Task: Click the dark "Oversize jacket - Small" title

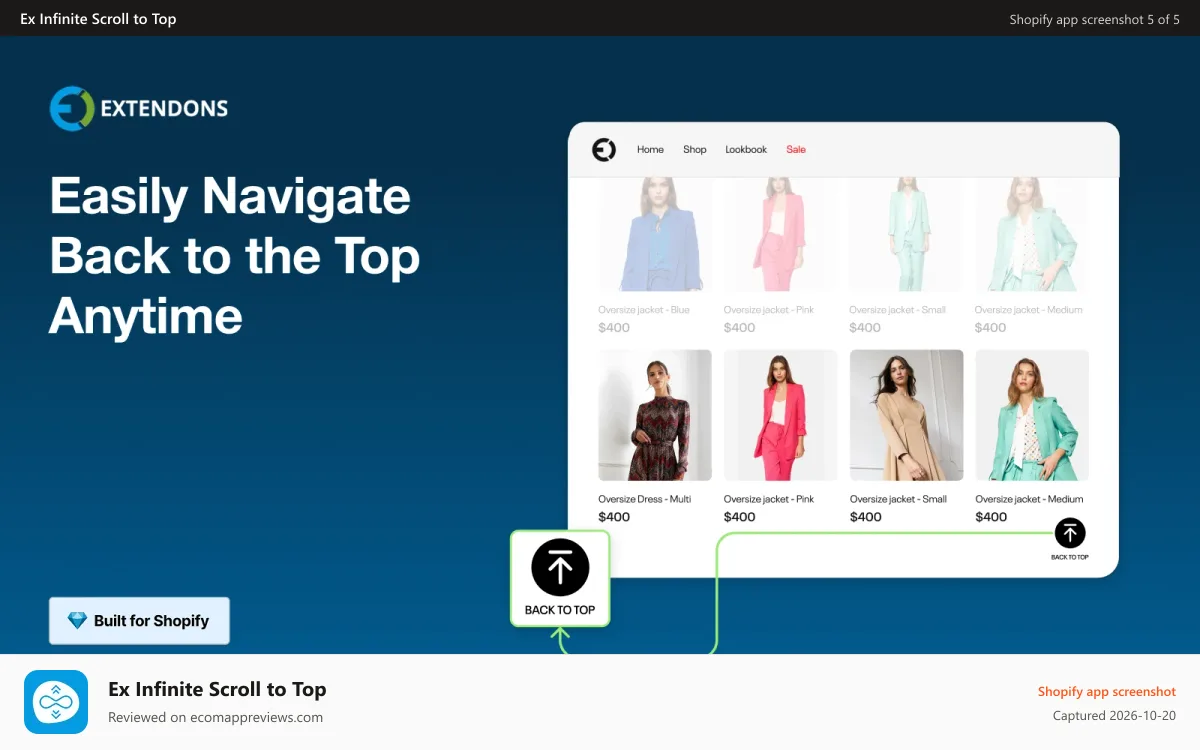Action: click(x=898, y=499)
